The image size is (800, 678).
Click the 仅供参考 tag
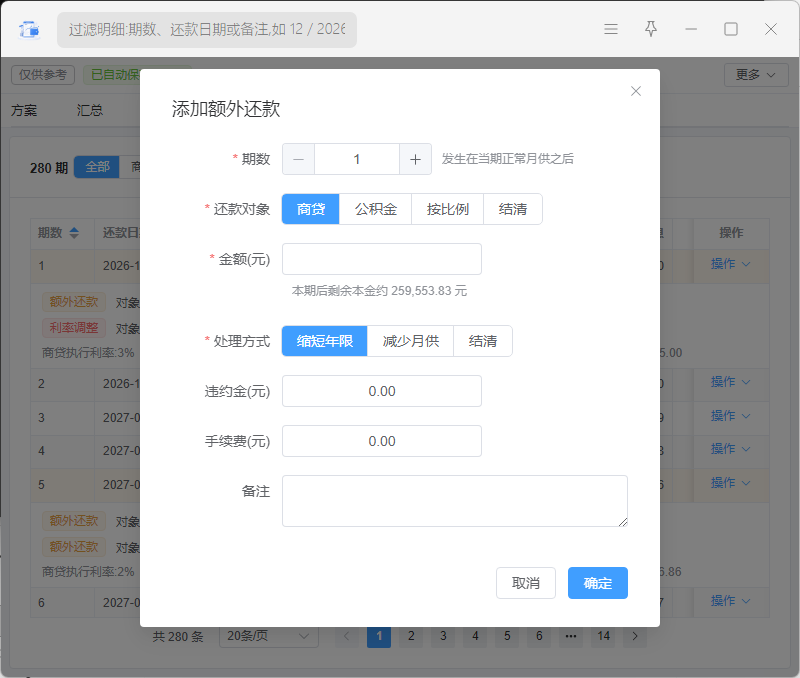pos(43,75)
